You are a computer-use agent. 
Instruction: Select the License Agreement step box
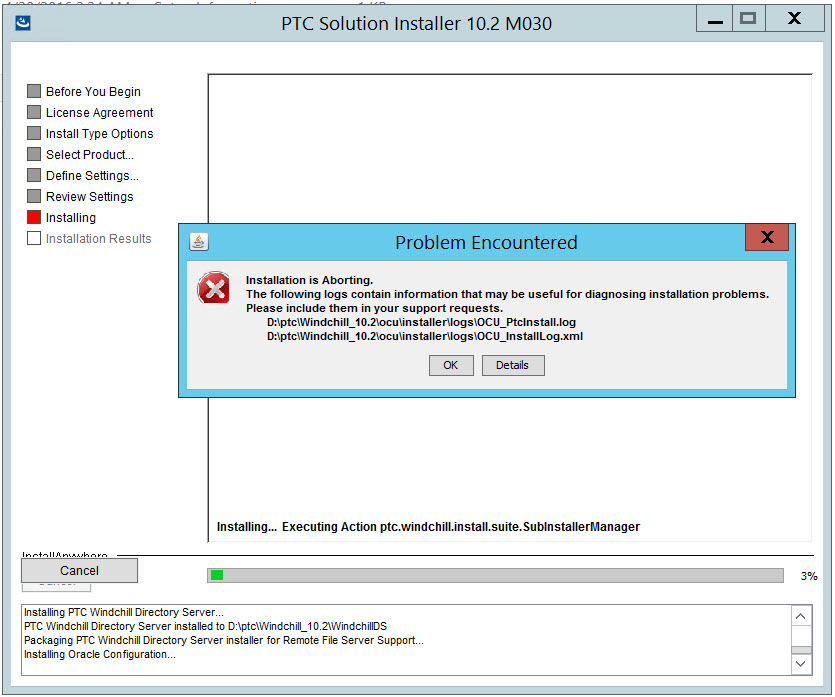[34, 112]
